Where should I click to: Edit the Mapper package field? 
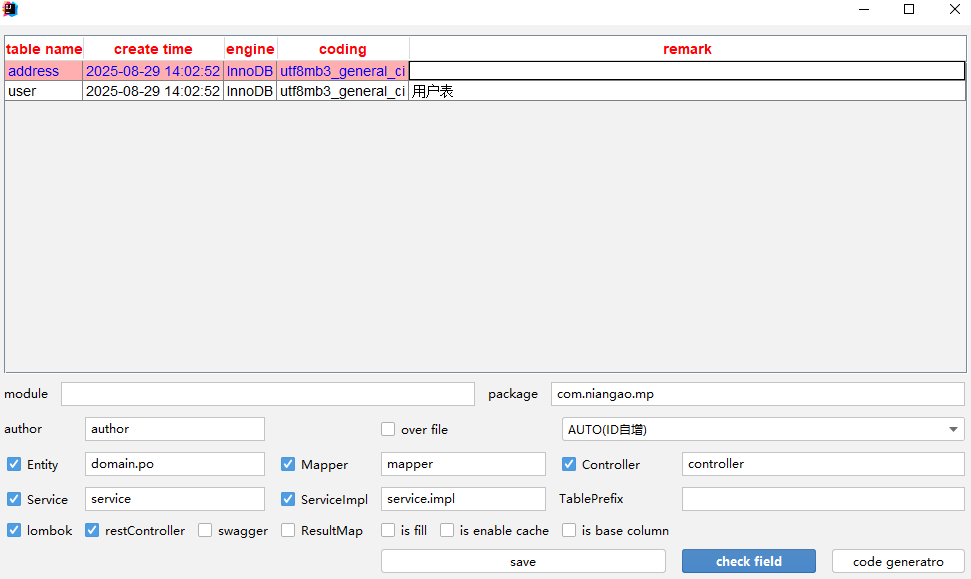click(x=463, y=464)
